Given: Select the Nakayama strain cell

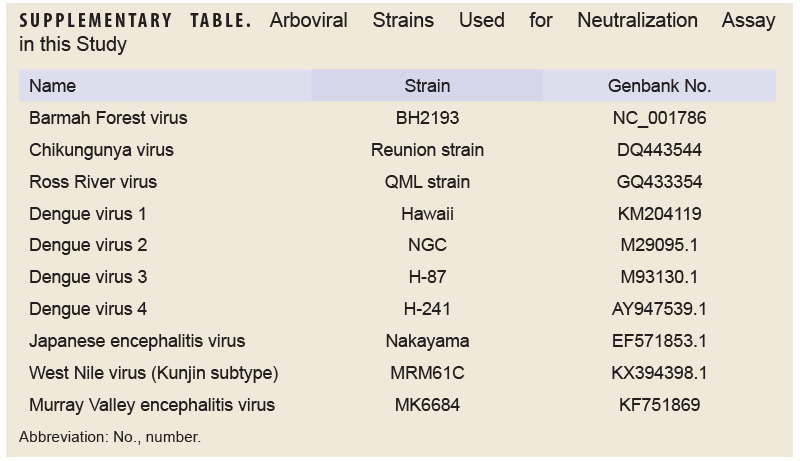Looking at the screenshot, I should [427, 341].
